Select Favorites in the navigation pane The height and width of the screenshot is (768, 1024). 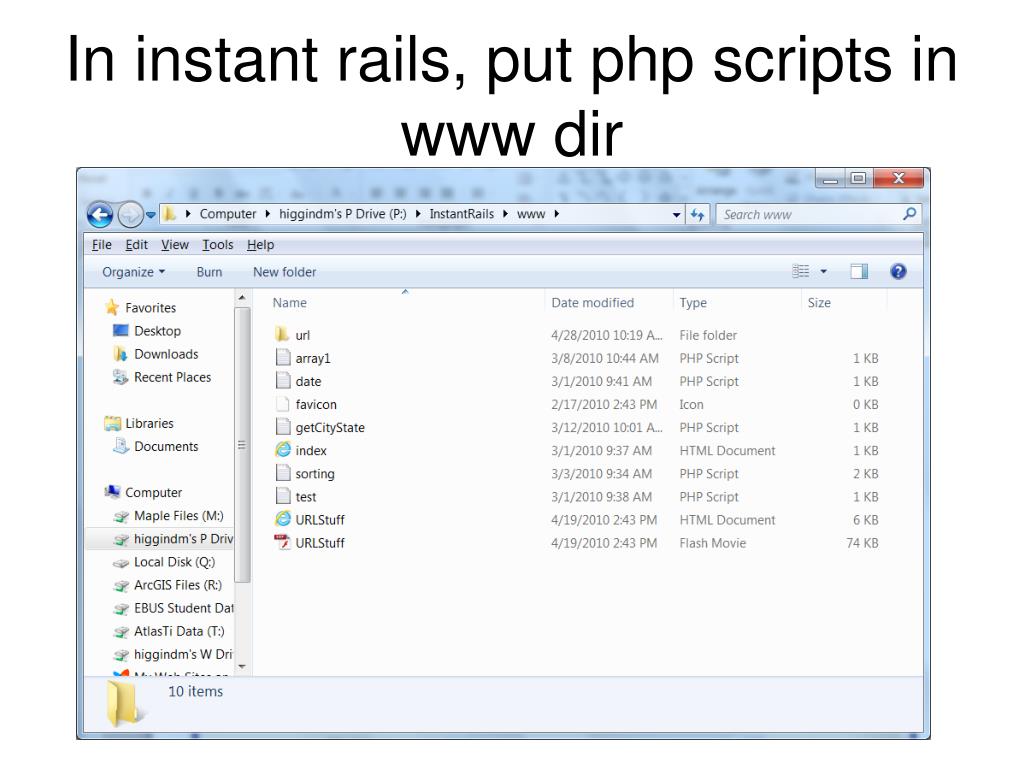tap(150, 308)
